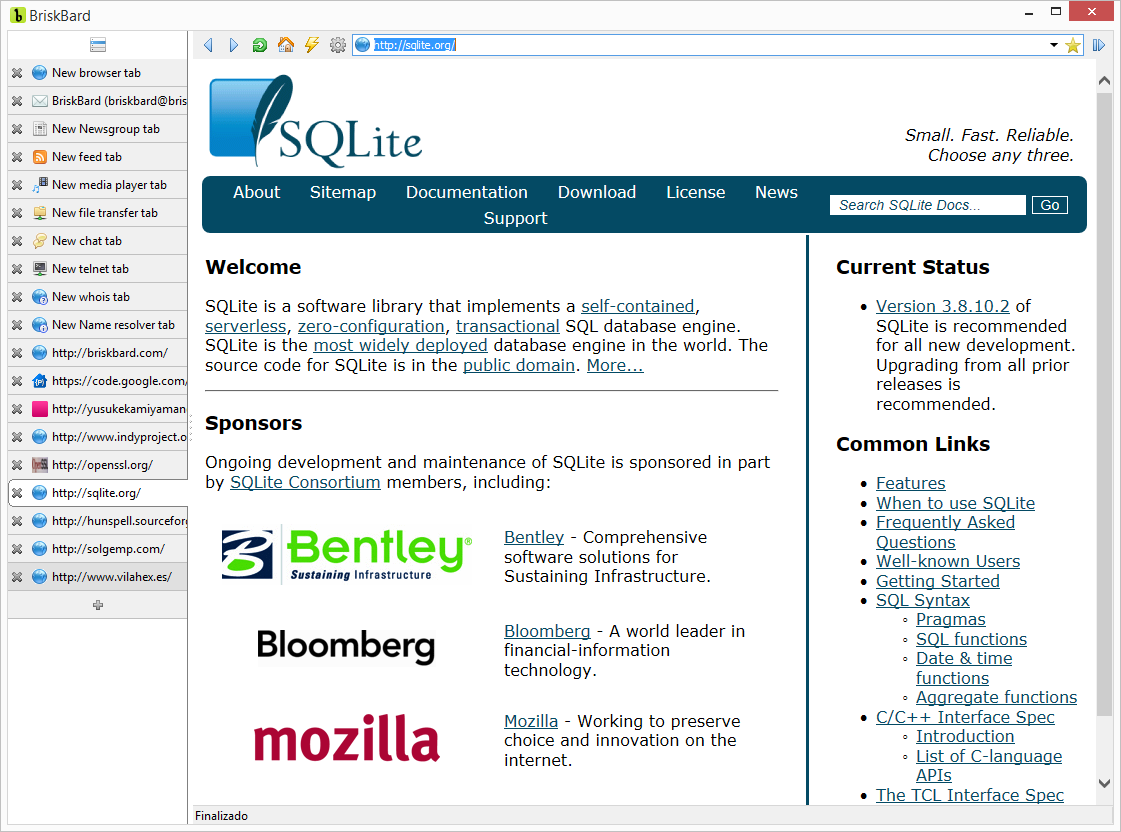Click the tab list layout icon above tabs
This screenshot has height=832, width=1121.
(x=98, y=45)
